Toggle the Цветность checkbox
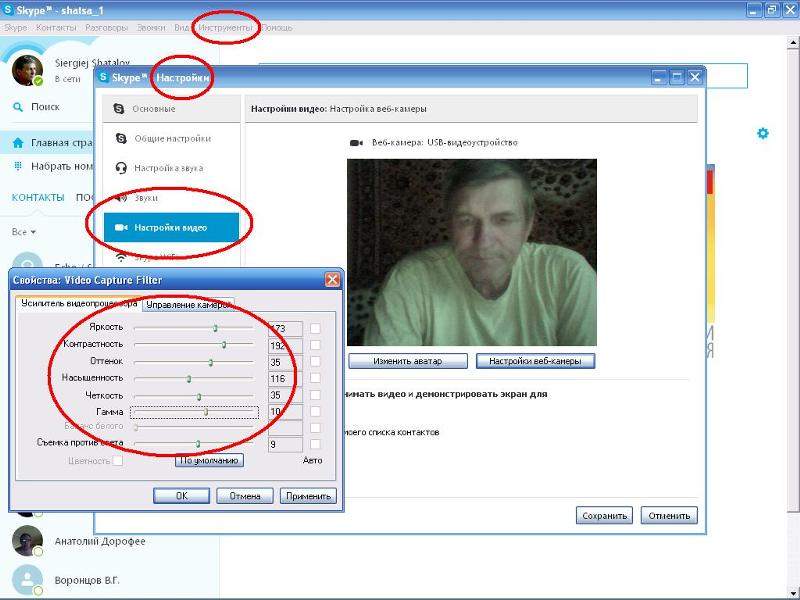 (x=117, y=461)
